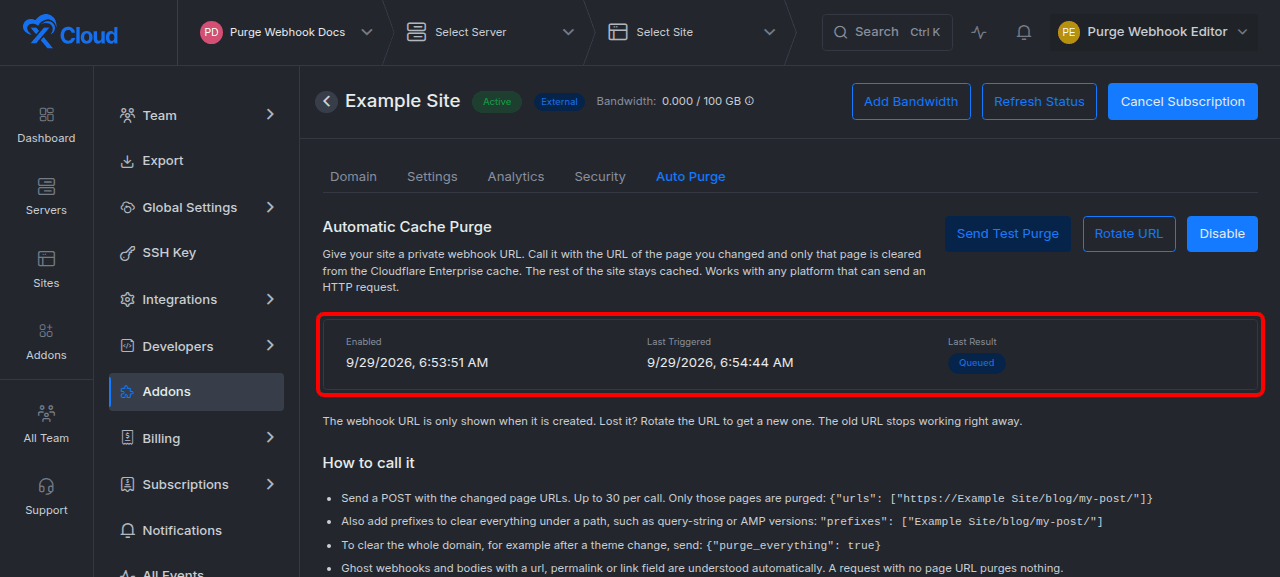Screen dimensions: 1280x577
Task: Open the notifications bell in header
Action: (1024, 32)
